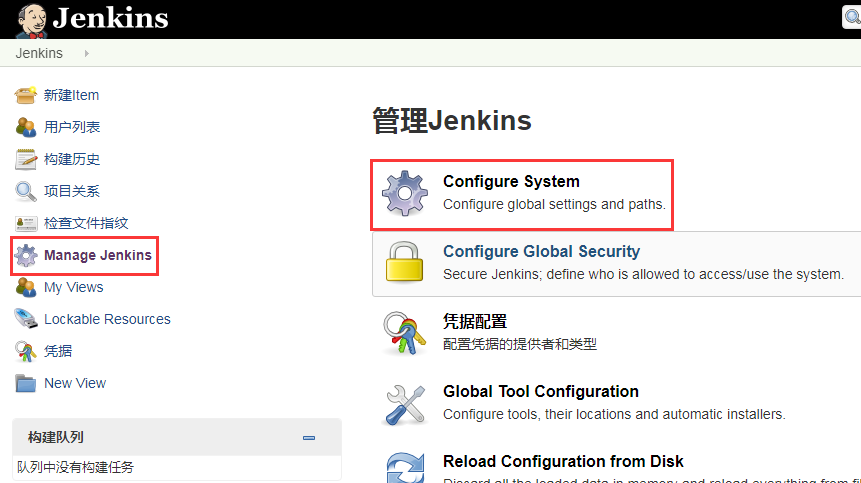The width and height of the screenshot is (861, 483).
Task: Click the 配置凭据的提供者和类型 description
Action: [x=519, y=344]
